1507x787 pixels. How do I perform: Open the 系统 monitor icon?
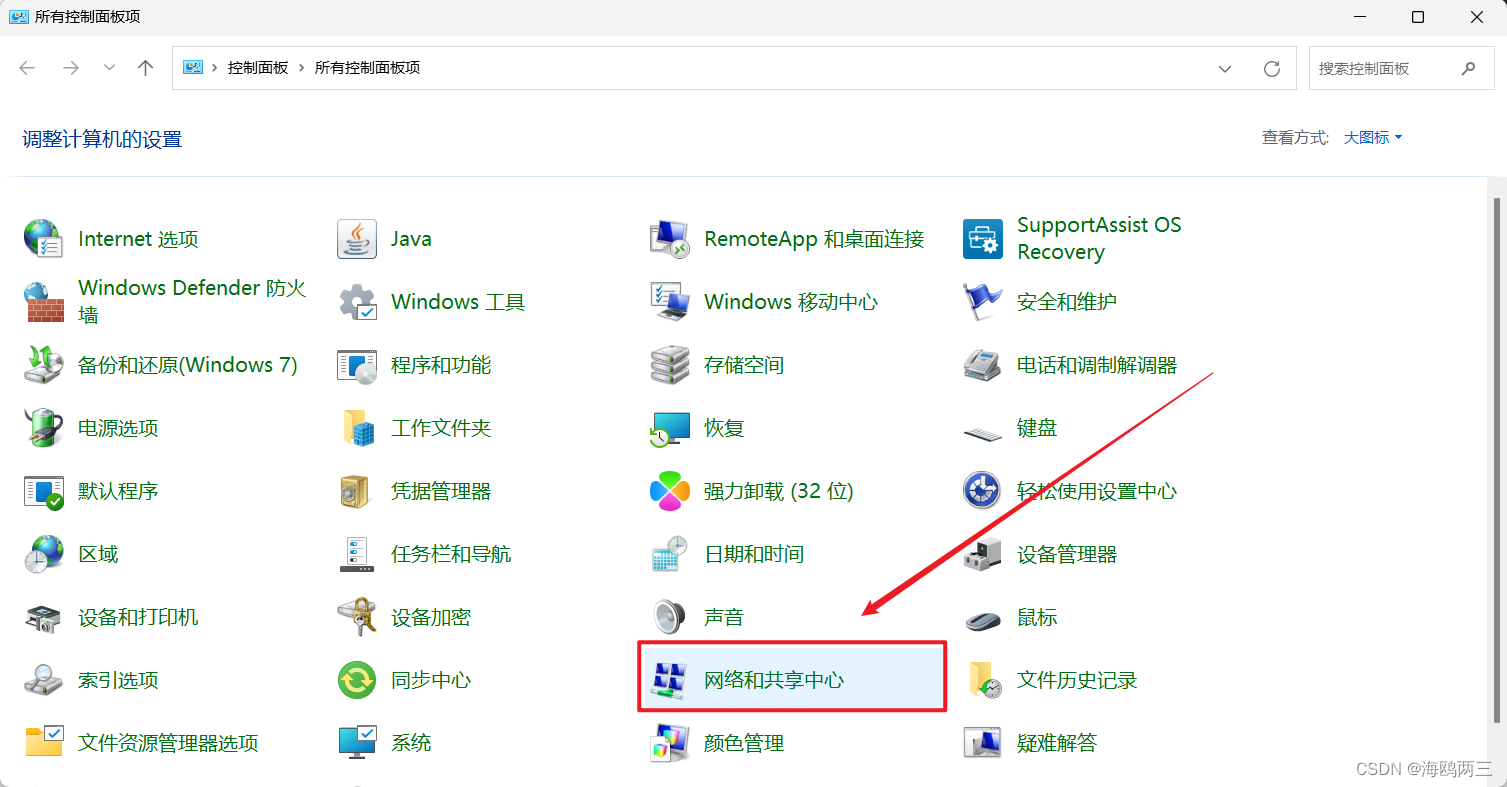click(x=357, y=743)
